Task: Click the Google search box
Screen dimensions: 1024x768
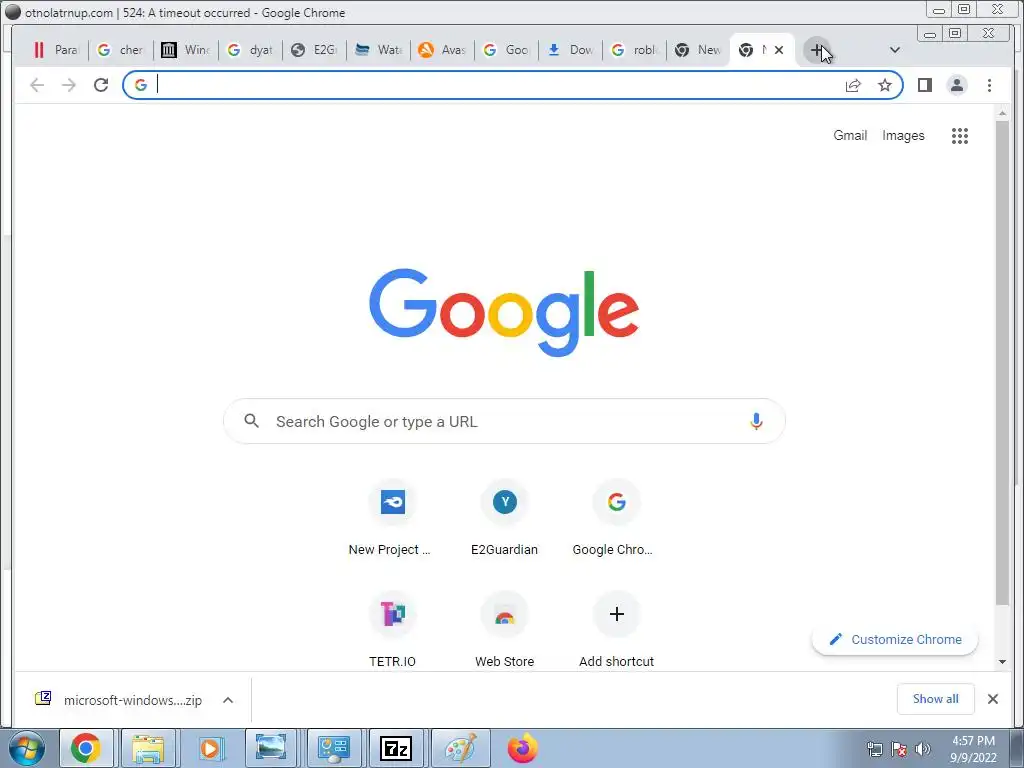Action: (504, 421)
